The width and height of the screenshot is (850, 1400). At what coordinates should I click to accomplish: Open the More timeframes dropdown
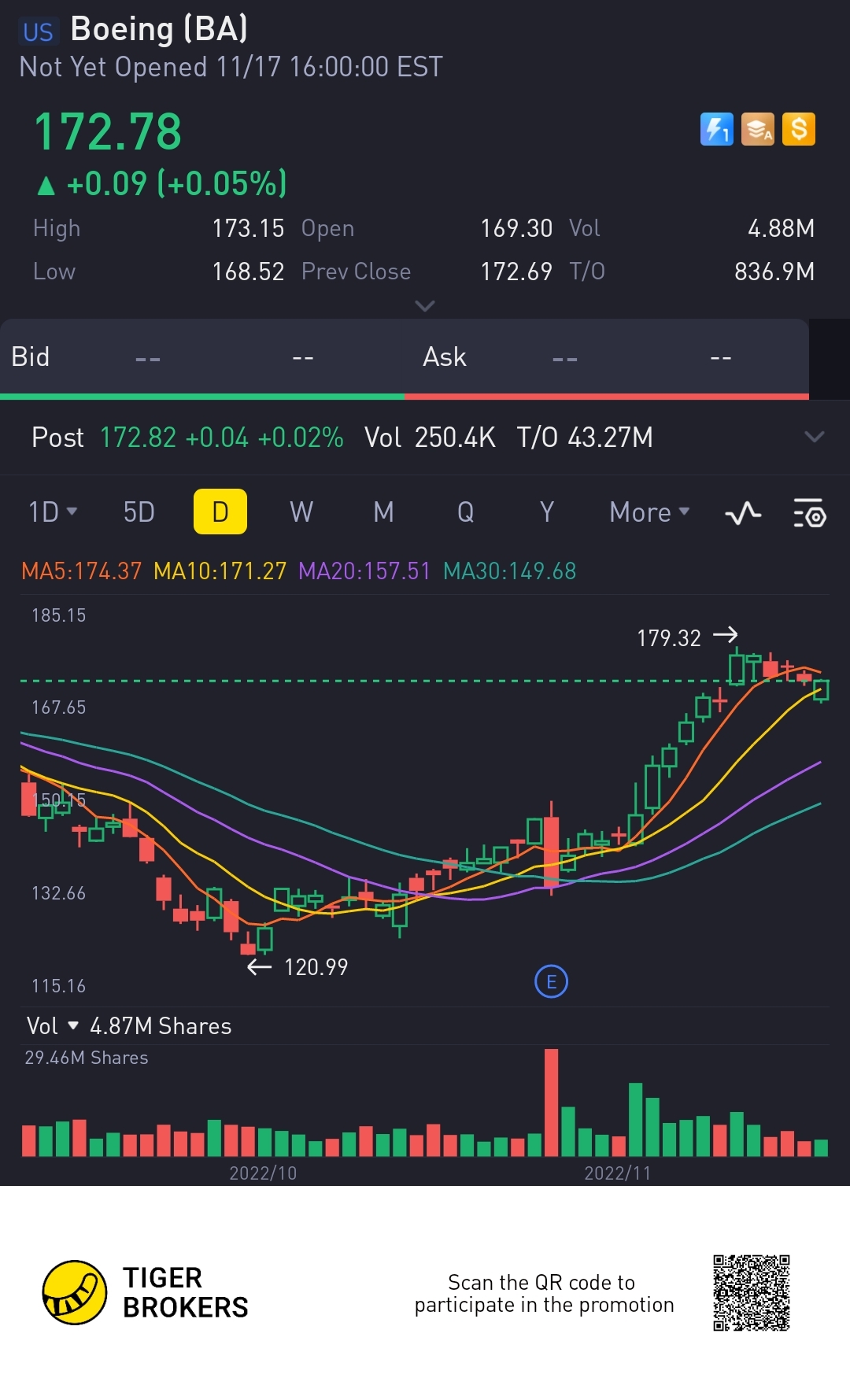coord(649,512)
